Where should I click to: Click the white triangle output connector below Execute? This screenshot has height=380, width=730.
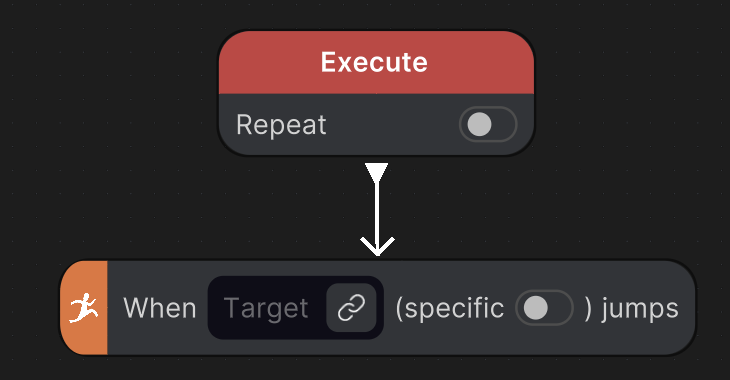click(377, 173)
